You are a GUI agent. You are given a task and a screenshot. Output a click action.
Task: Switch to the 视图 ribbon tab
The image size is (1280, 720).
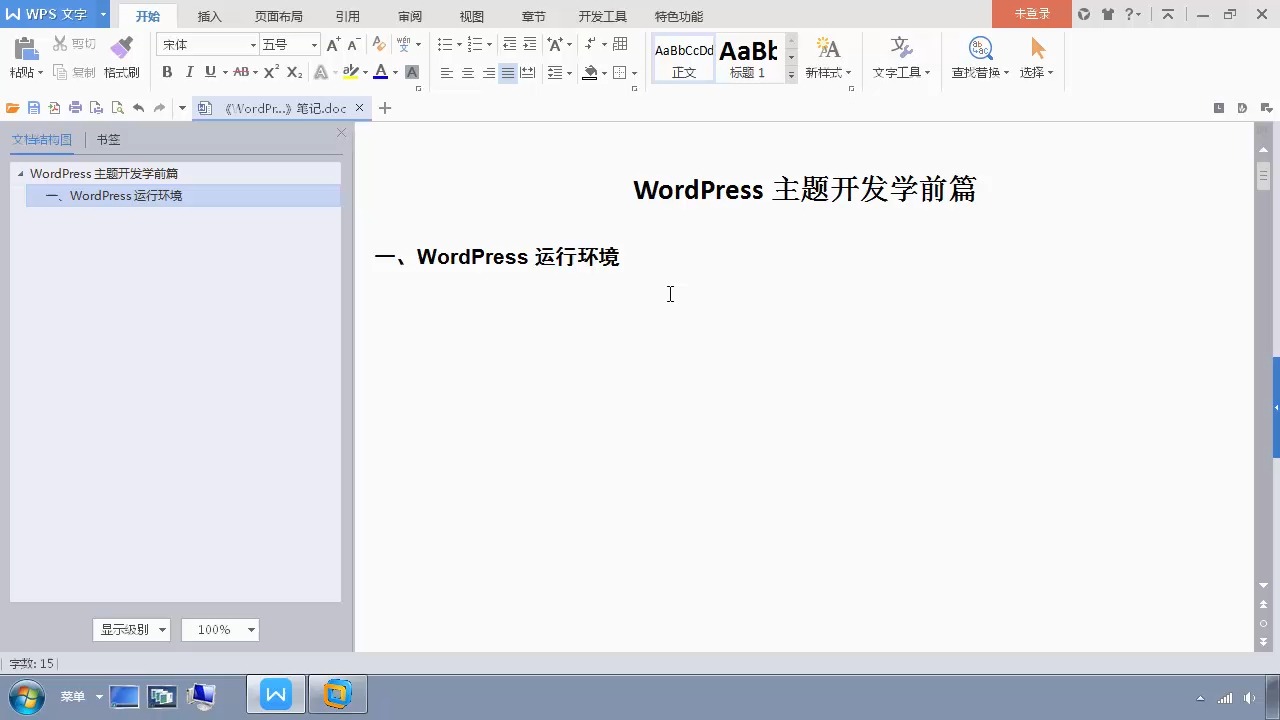click(472, 16)
